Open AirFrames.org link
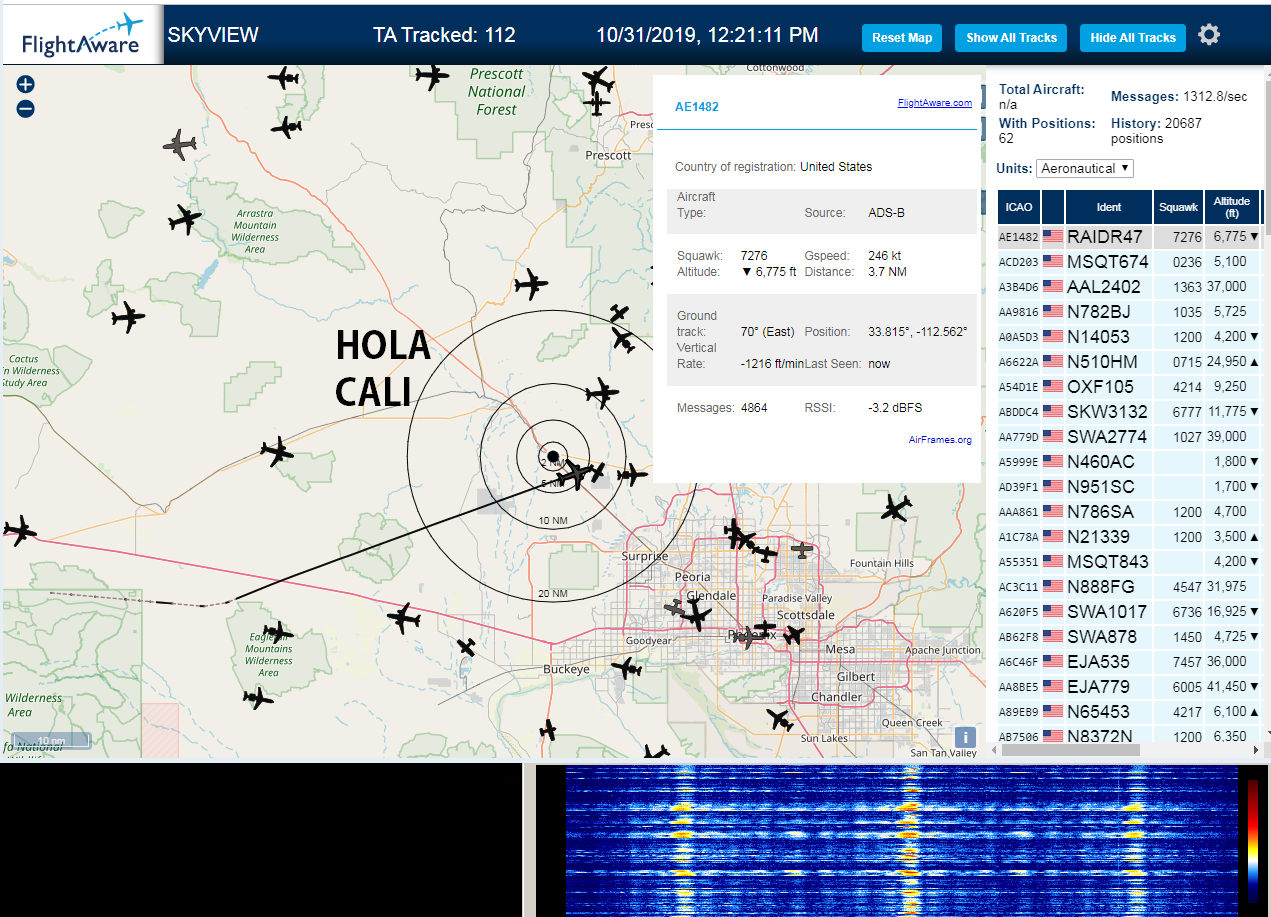This screenshot has height=917, width=1271. 940,439
